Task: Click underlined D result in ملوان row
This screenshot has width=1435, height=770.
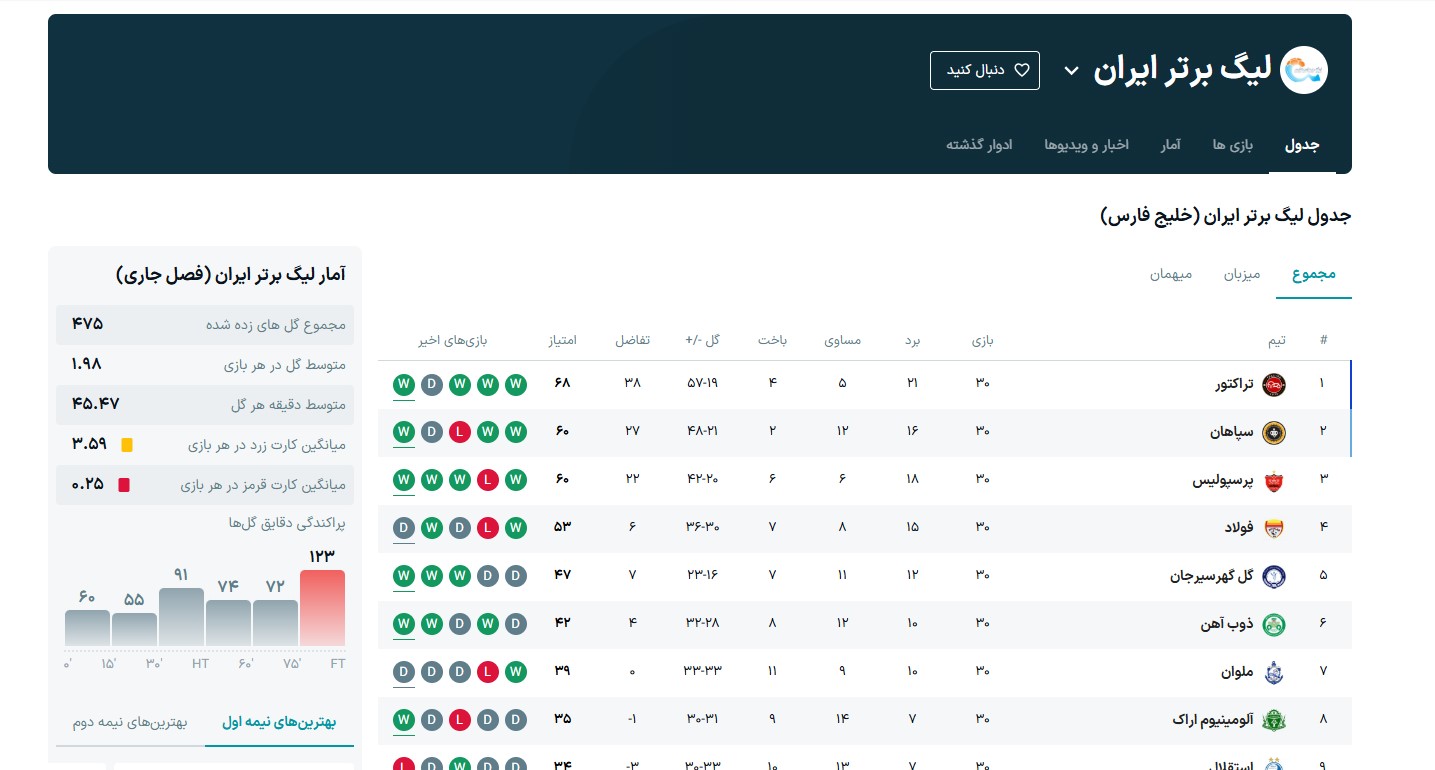Action: tap(404, 672)
